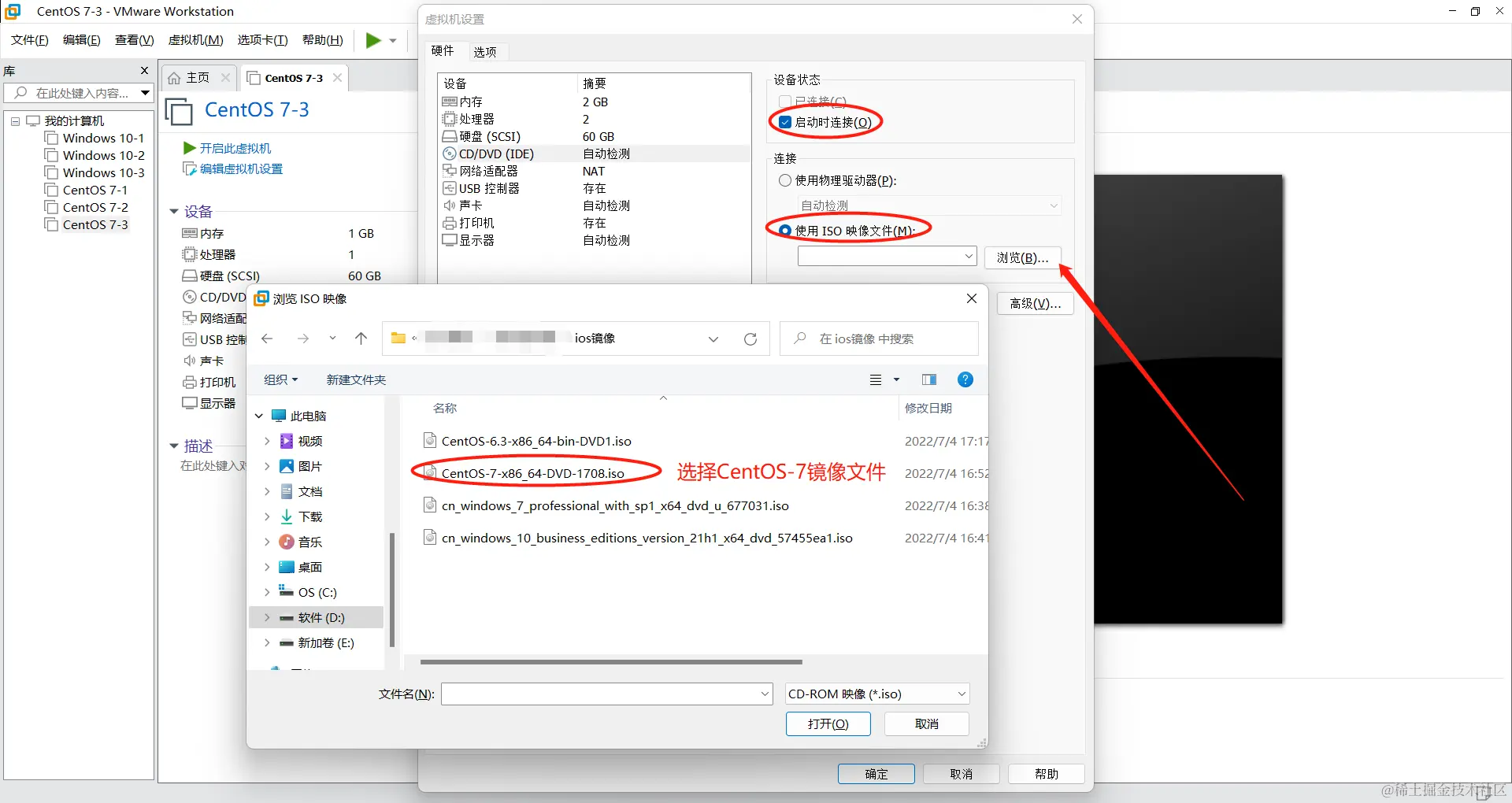Close the CentOS 7-3 tab
Viewport: 1512px width, 803px height.
338,77
